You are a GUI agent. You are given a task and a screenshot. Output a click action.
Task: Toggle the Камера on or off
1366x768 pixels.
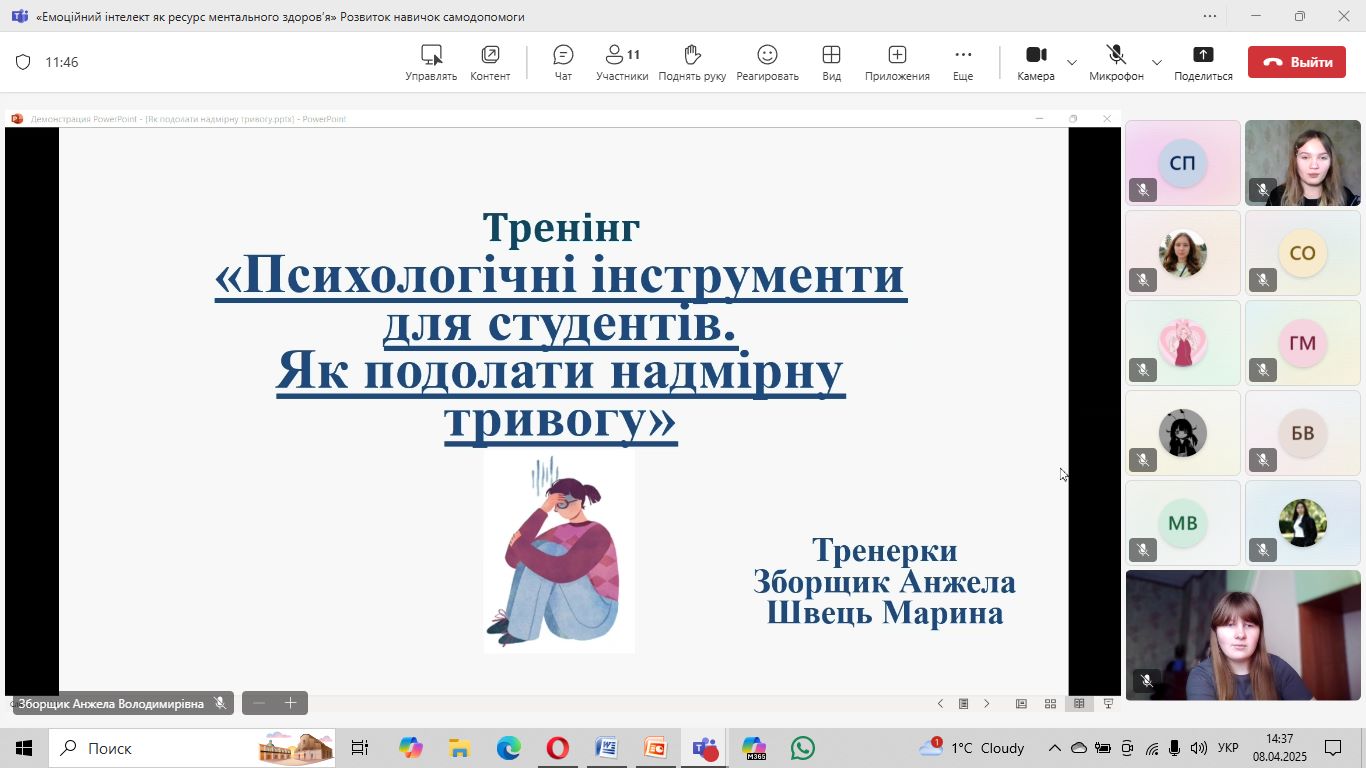coord(1036,62)
